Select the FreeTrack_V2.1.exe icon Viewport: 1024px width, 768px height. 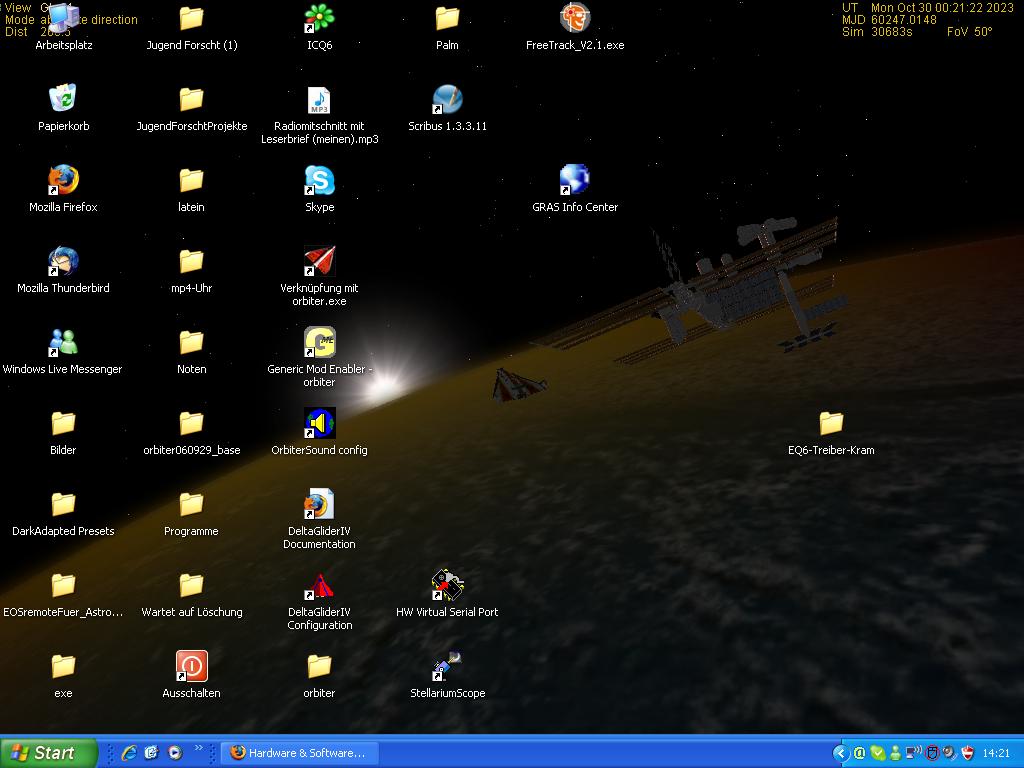[574, 19]
